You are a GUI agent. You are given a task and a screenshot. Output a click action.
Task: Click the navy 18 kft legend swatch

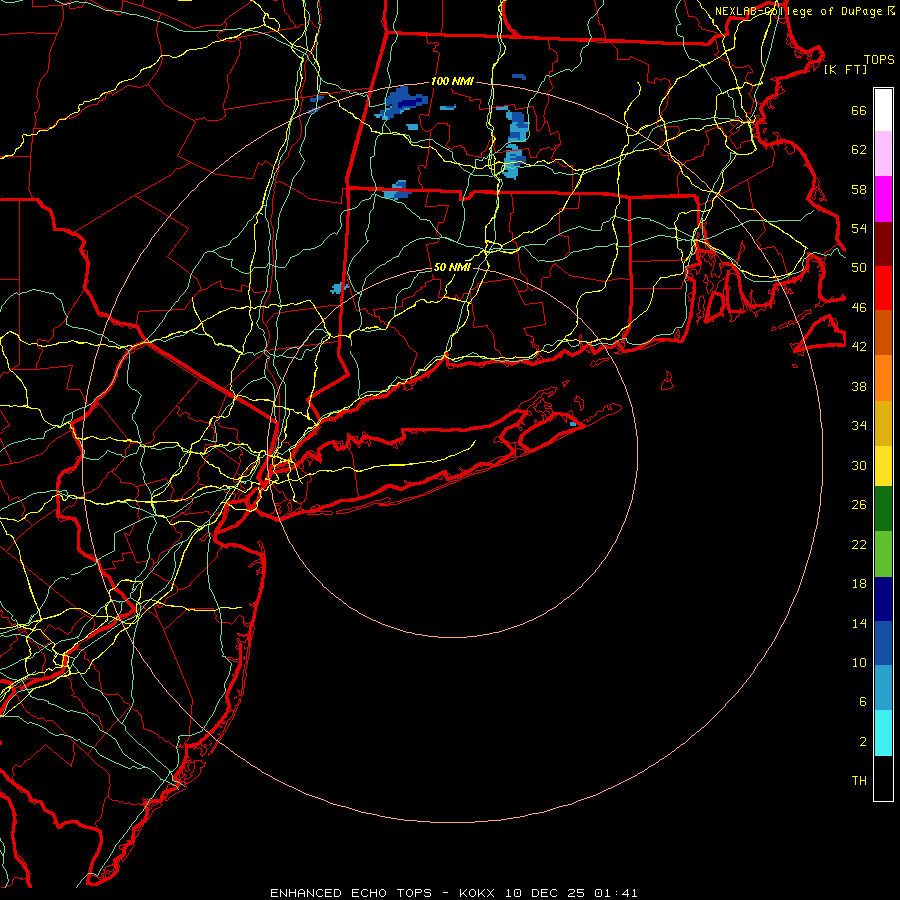coord(883,599)
